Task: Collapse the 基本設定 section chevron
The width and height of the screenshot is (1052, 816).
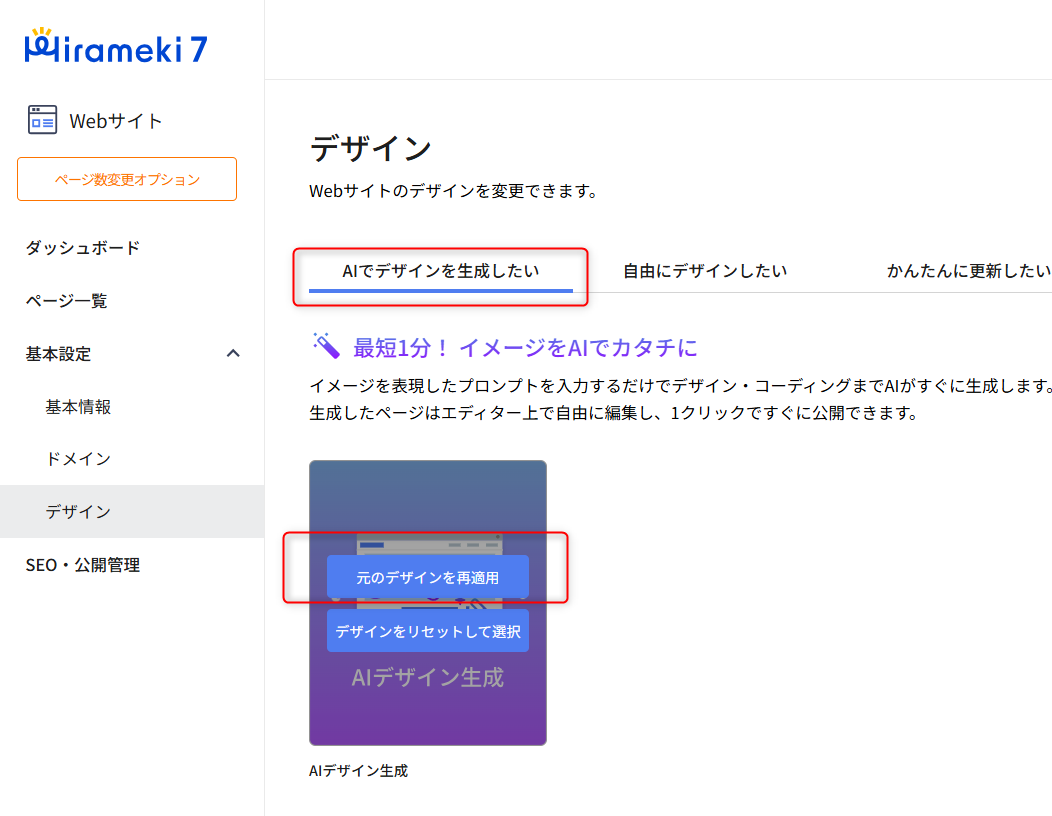Action: (x=233, y=354)
